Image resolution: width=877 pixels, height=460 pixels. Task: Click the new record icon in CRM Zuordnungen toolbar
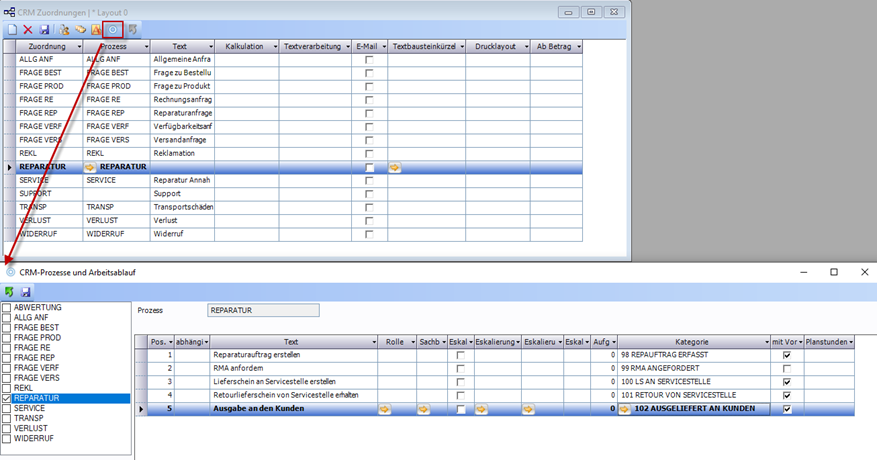point(12,30)
